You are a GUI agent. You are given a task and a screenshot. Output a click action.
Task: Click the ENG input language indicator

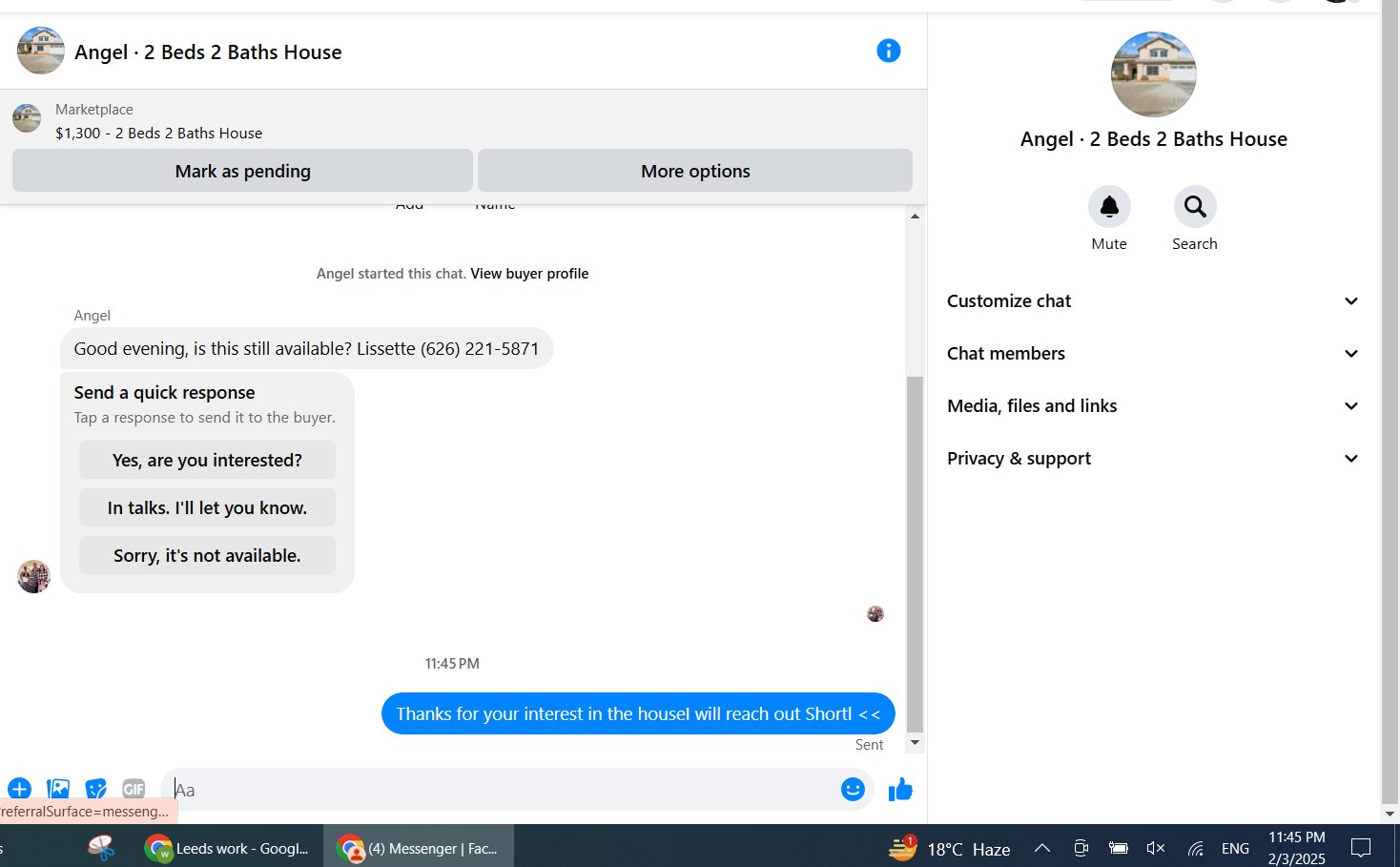tap(1235, 848)
